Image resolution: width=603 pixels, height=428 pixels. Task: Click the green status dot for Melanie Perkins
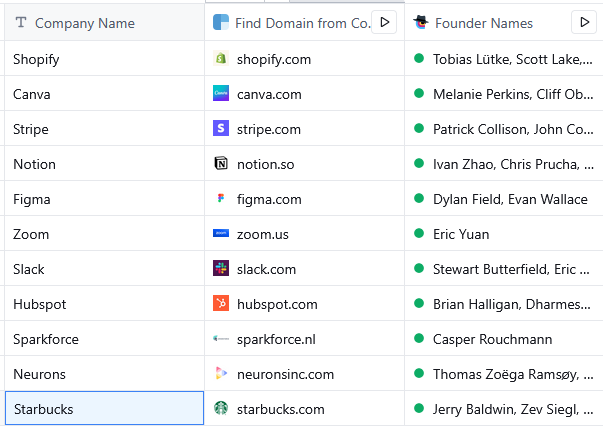419,93
